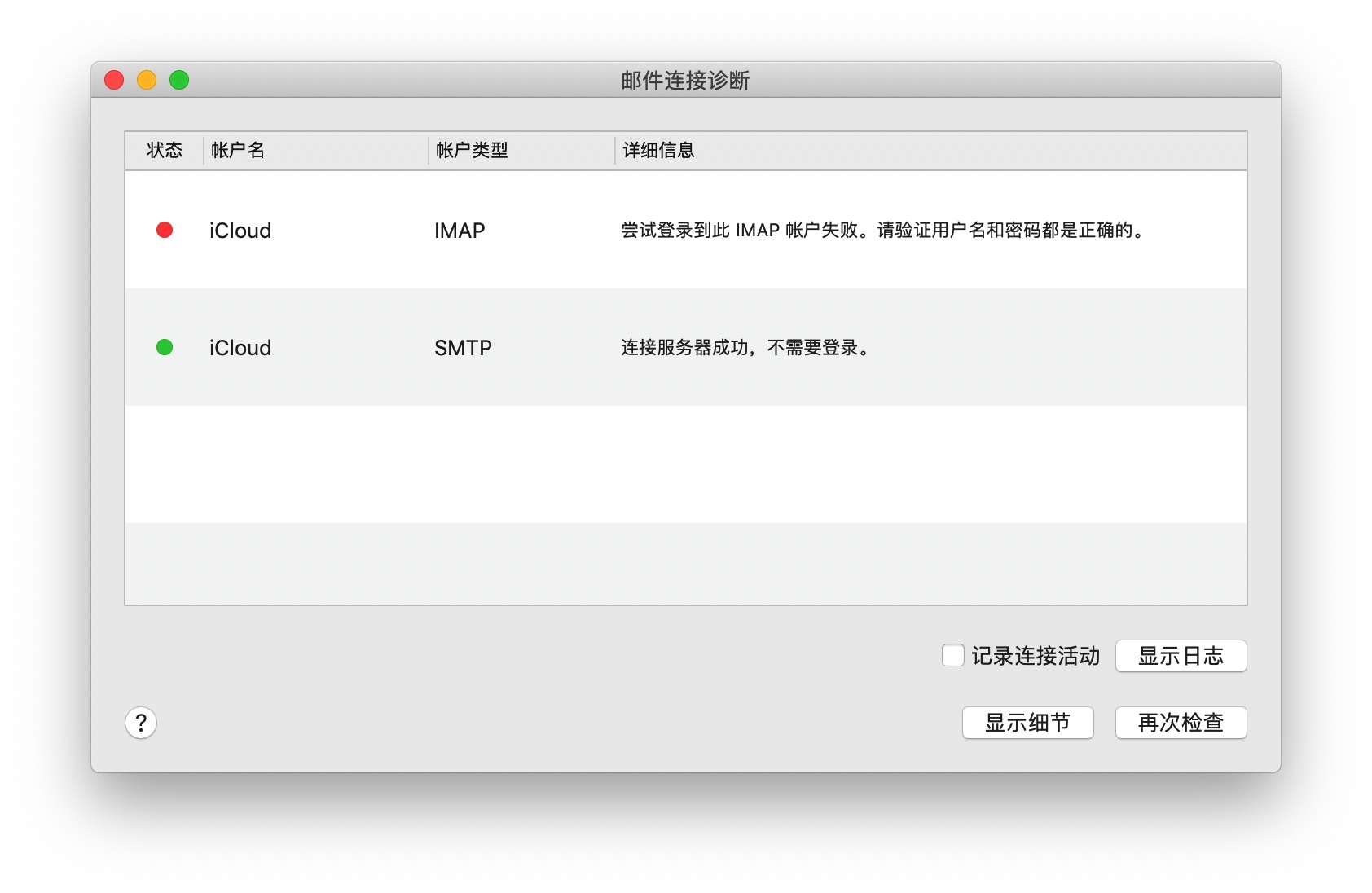The height and width of the screenshot is (893, 1372).
Task: Click the 显示日志 button
Action: (1181, 656)
